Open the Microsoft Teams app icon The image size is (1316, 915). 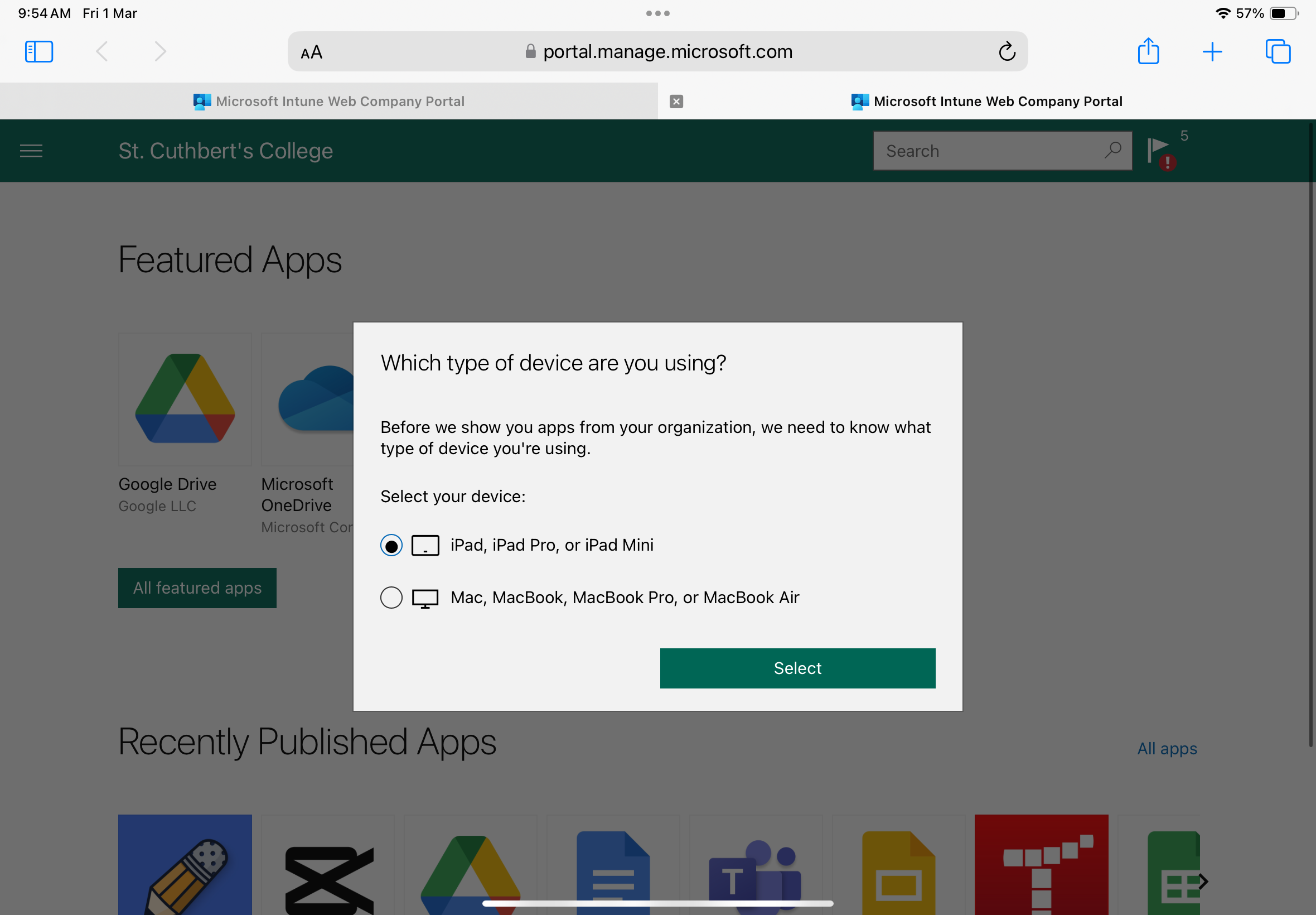point(756,865)
